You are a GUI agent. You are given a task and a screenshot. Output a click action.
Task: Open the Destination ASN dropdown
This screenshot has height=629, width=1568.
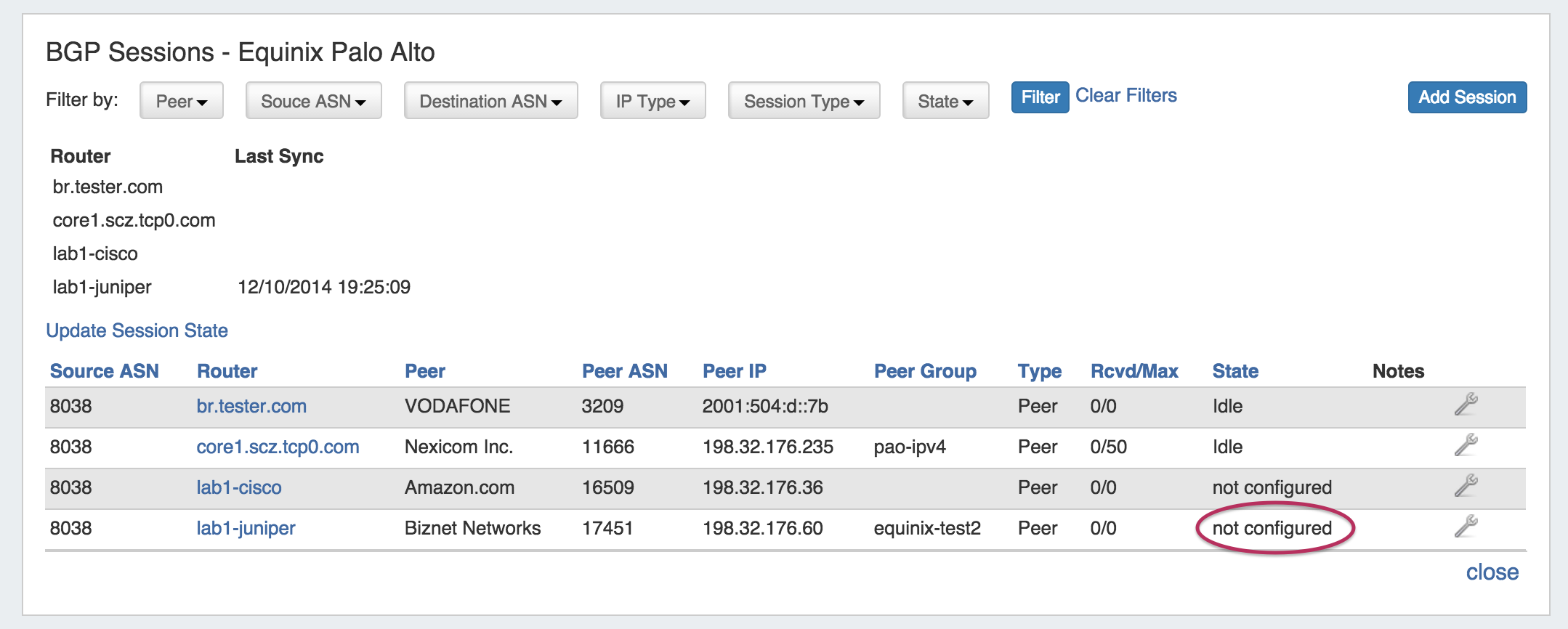pyautogui.click(x=490, y=101)
